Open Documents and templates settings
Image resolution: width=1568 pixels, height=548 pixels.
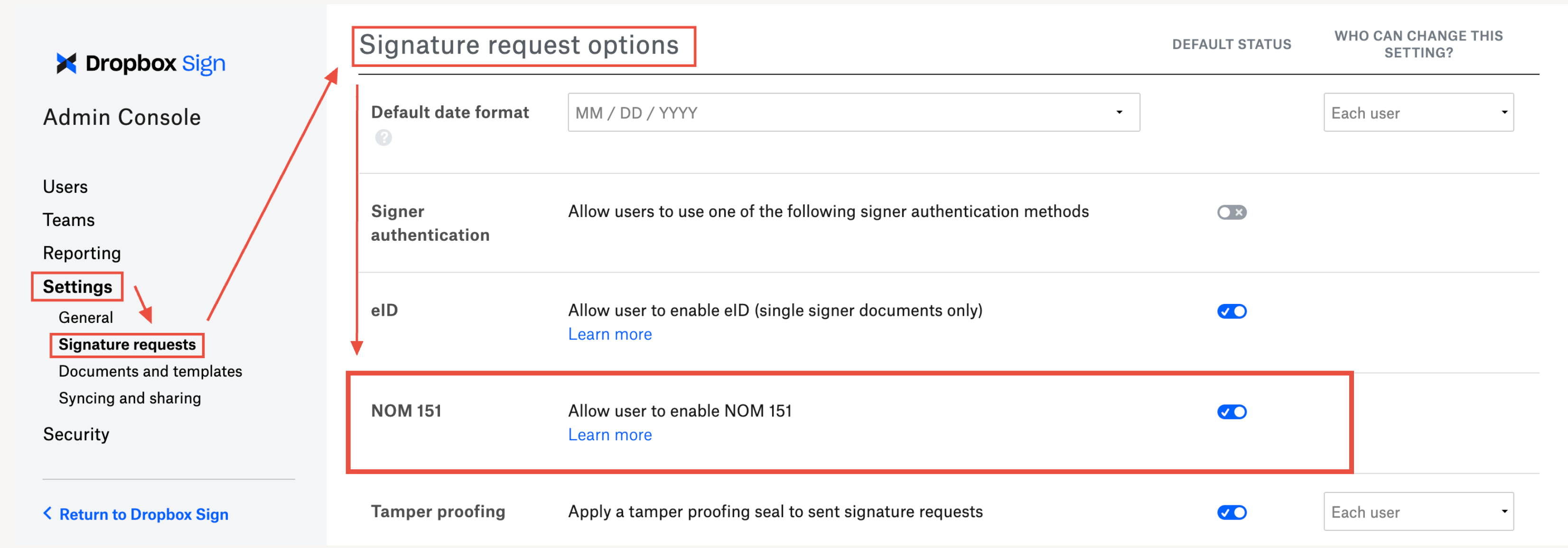click(x=150, y=371)
